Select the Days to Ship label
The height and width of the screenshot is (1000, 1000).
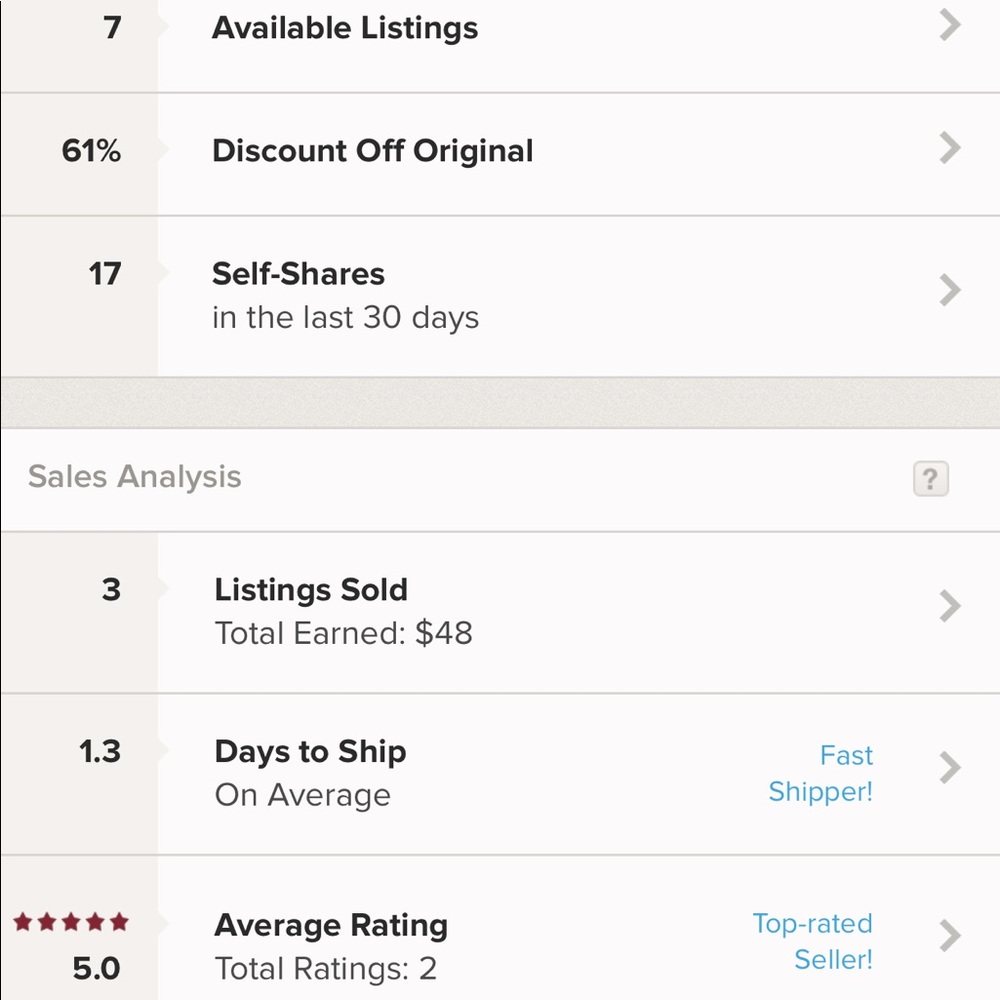coord(310,752)
